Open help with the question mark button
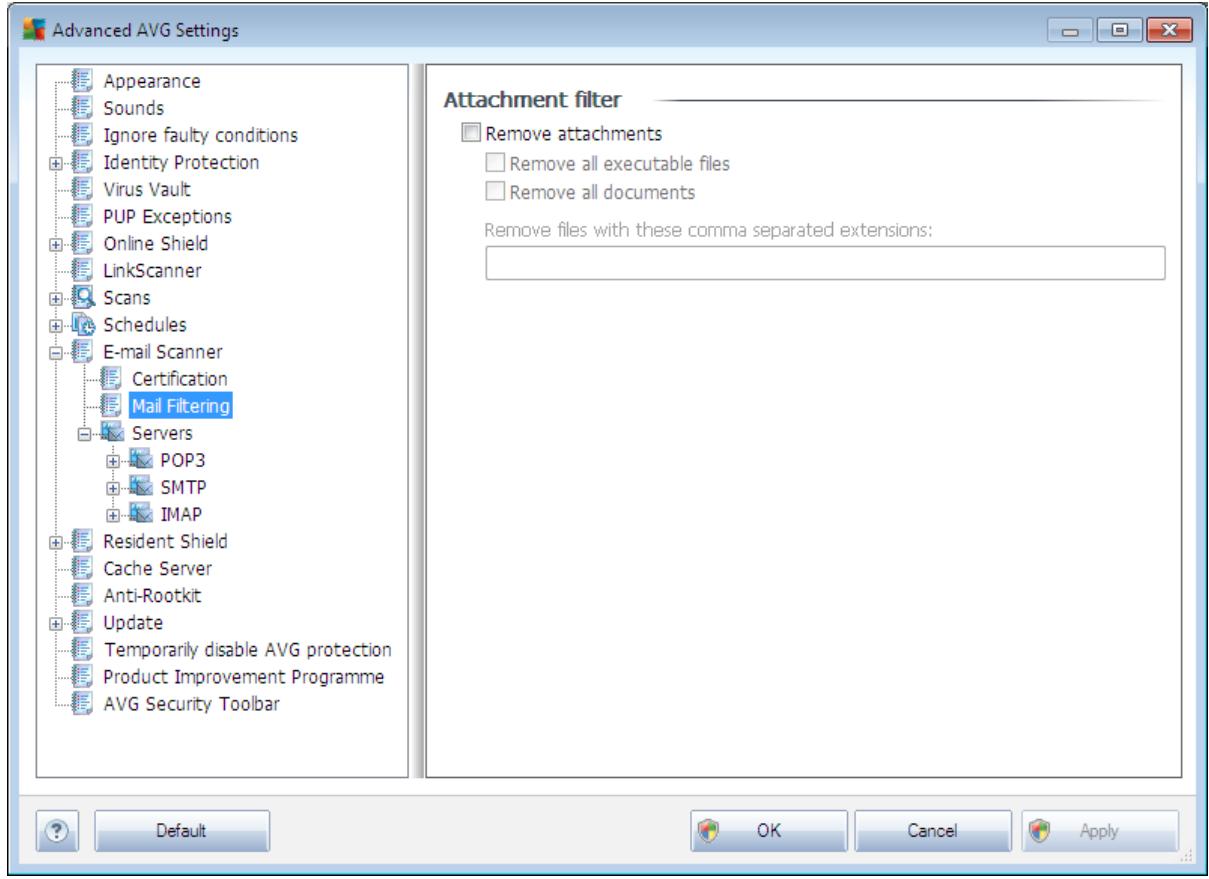 (55, 830)
